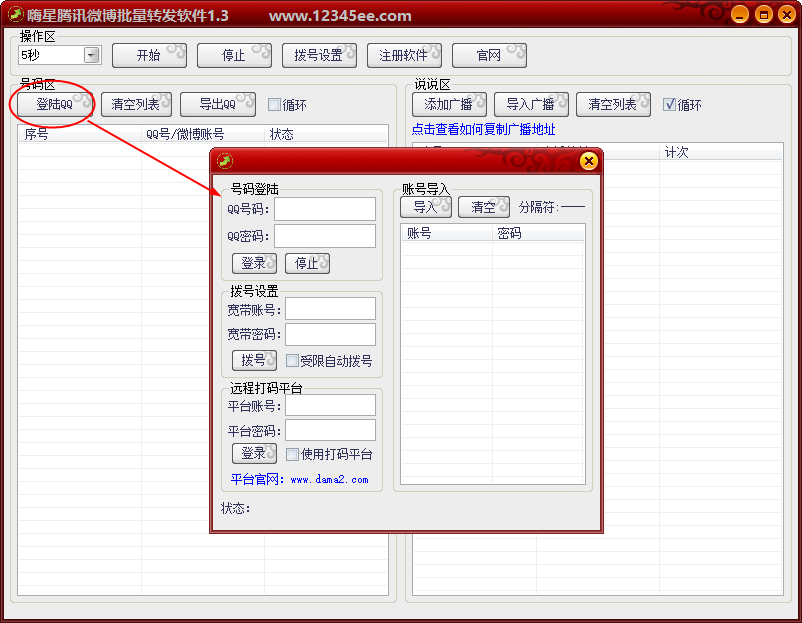The height and width of the screenshot is (623, 802).
Task: Focus the 平台密码 input field
Action: point(330,431)
